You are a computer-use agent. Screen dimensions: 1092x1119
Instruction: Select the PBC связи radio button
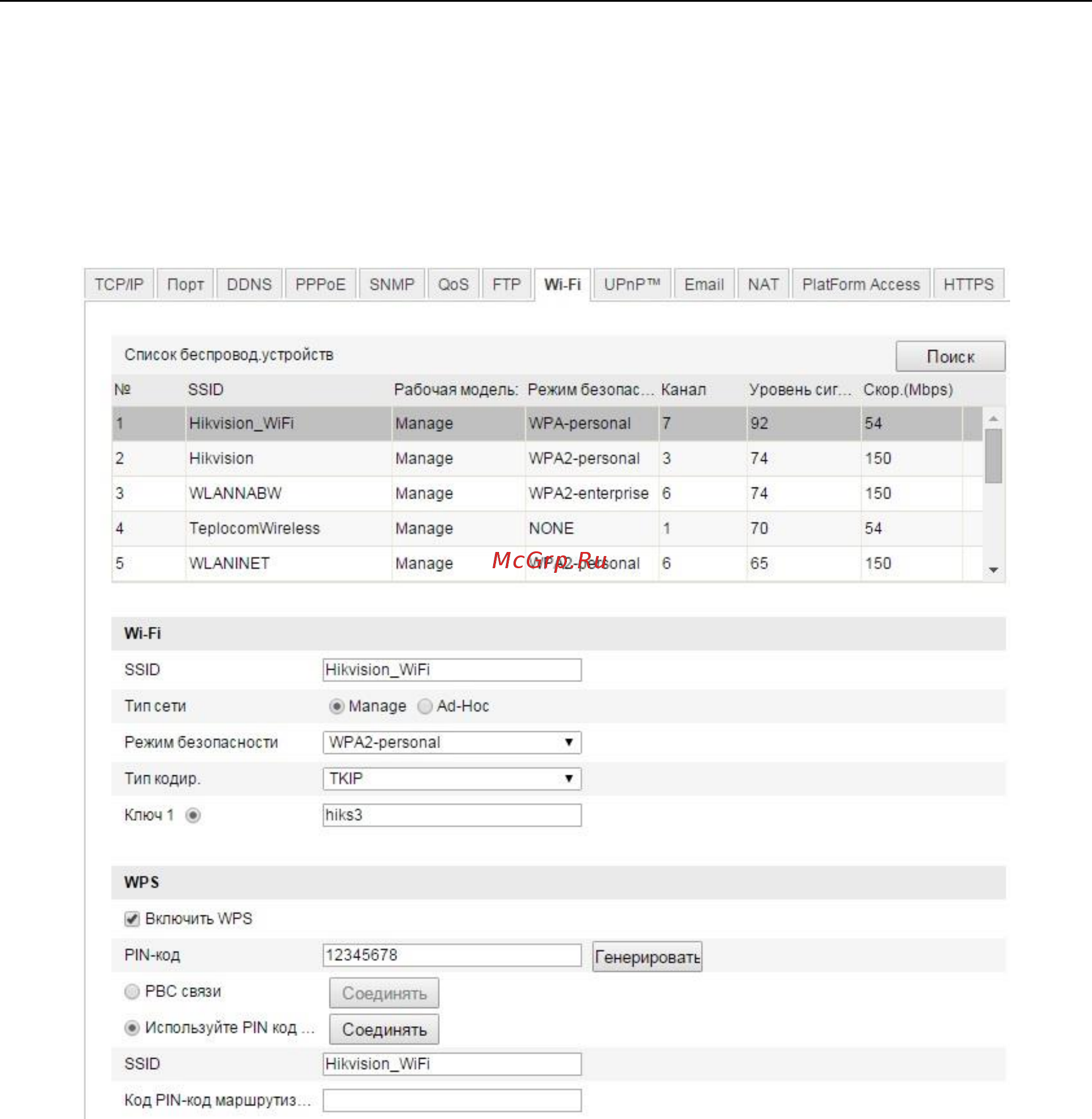pyautogui.click(x=132, y=991)
